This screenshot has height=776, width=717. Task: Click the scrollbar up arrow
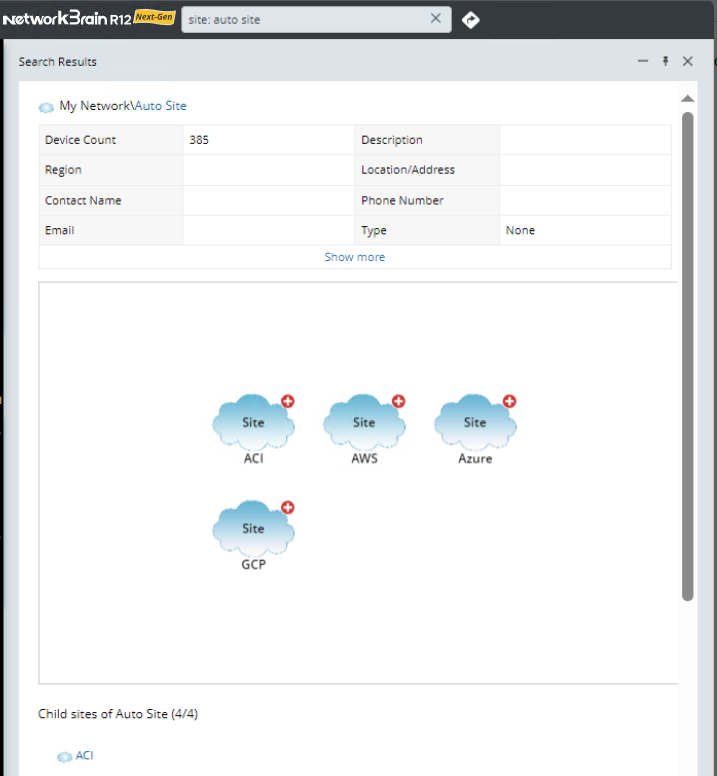(x=687, y=98)
